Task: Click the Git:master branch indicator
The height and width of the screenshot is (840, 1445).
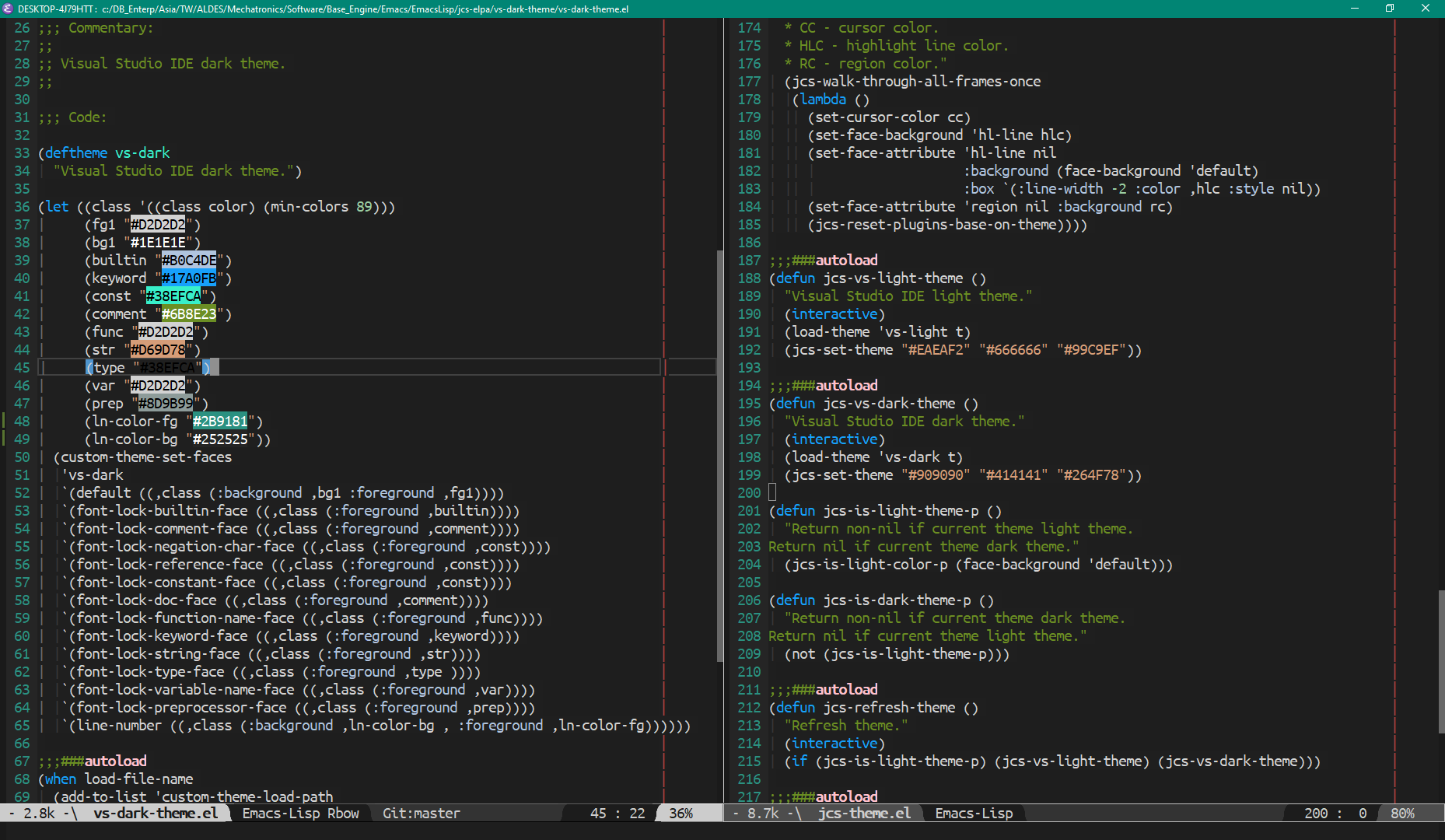Action: [x=421, y=814]
